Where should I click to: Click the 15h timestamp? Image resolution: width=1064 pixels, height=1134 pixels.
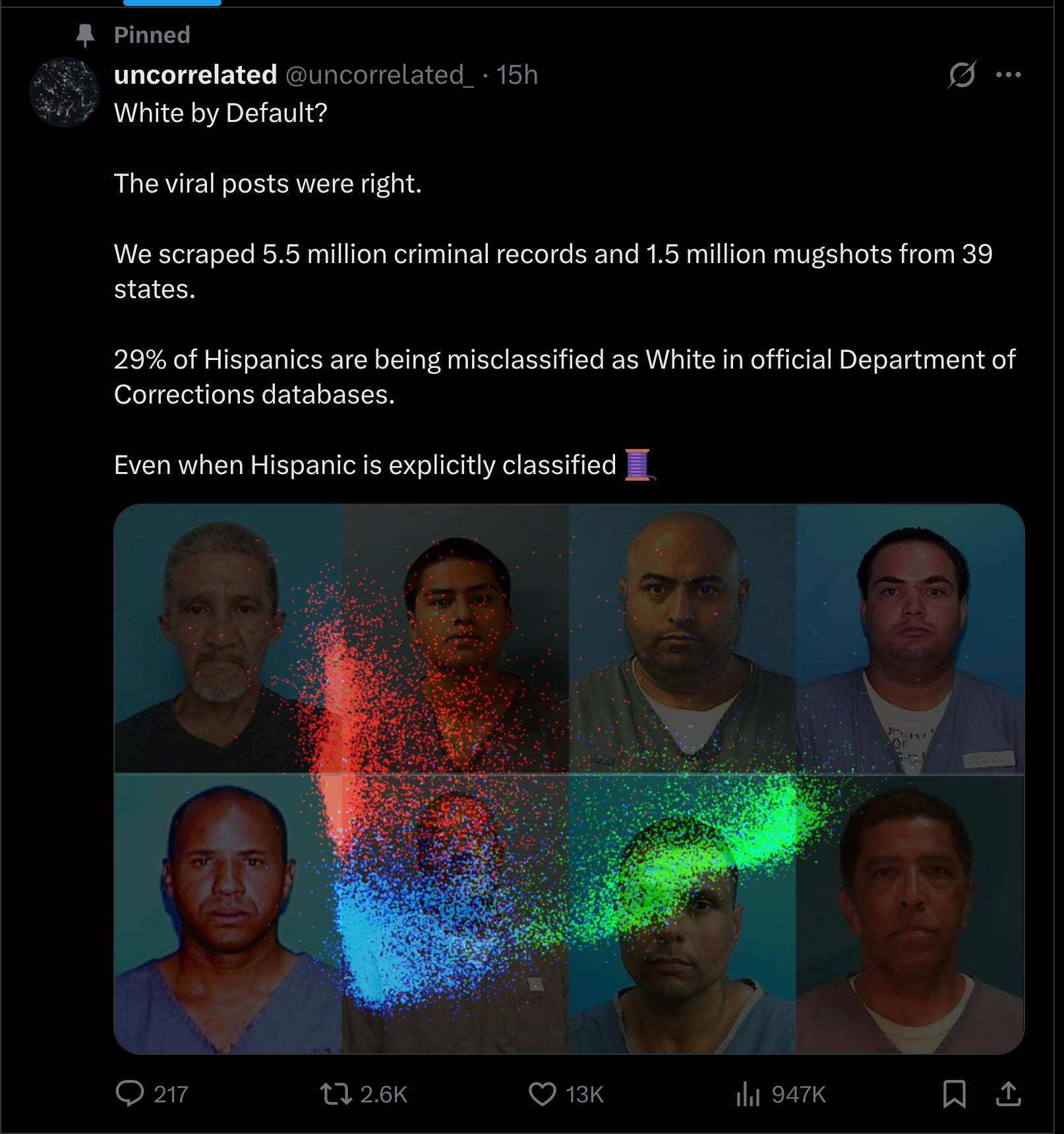517,75
